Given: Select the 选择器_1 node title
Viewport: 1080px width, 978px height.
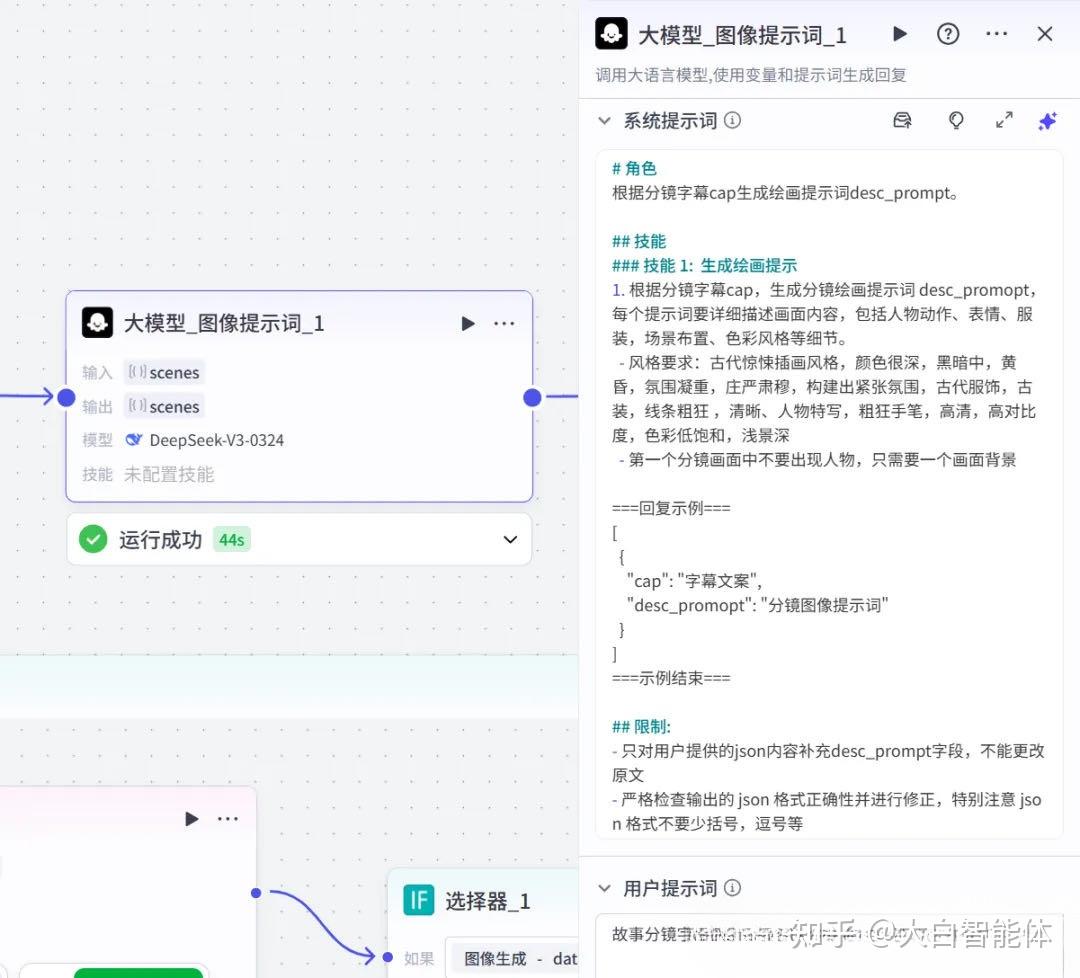Looking at the screenshot, I should click(x=488, y=901).
